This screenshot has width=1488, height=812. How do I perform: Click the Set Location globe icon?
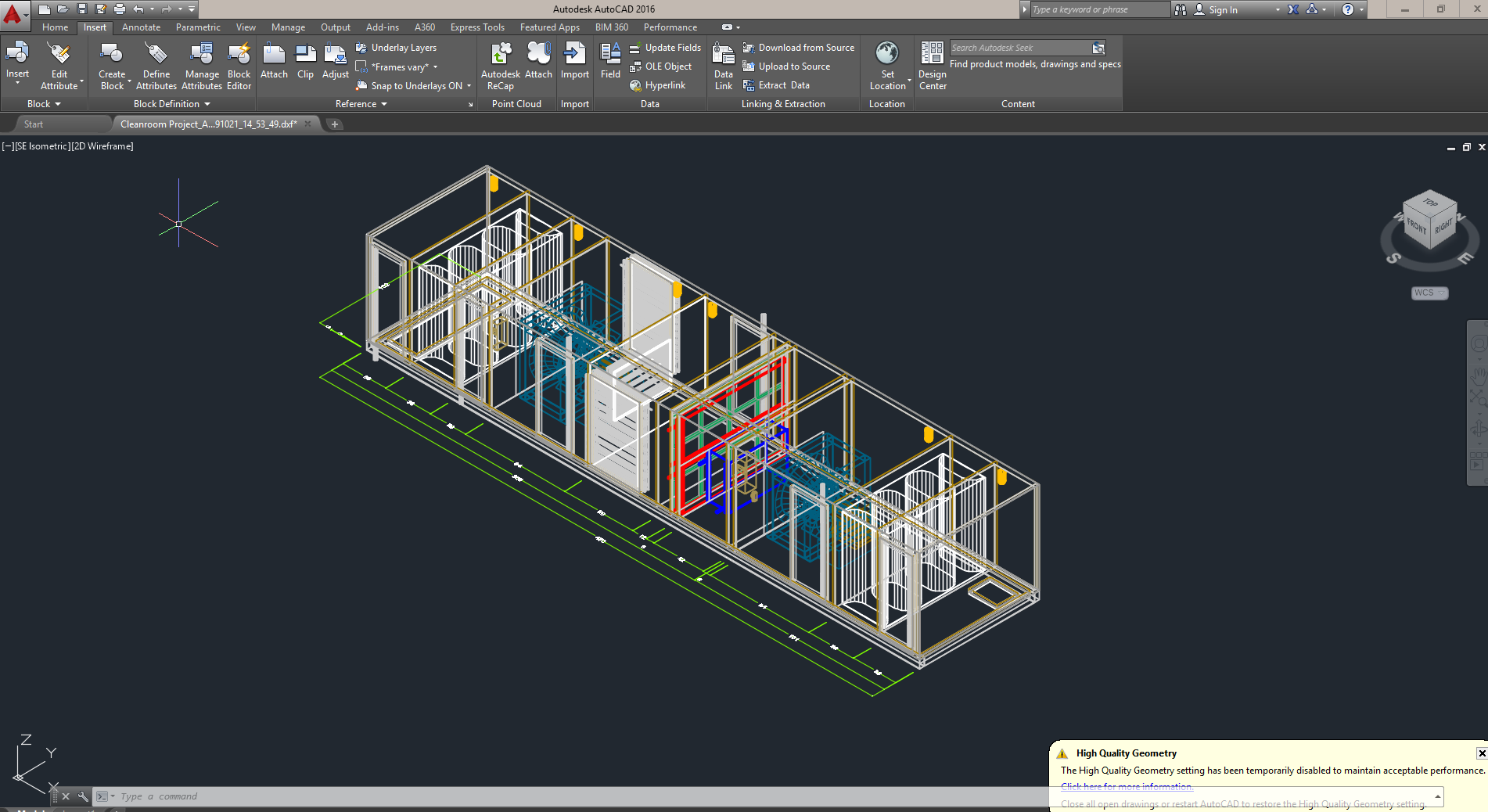point(886,54)
